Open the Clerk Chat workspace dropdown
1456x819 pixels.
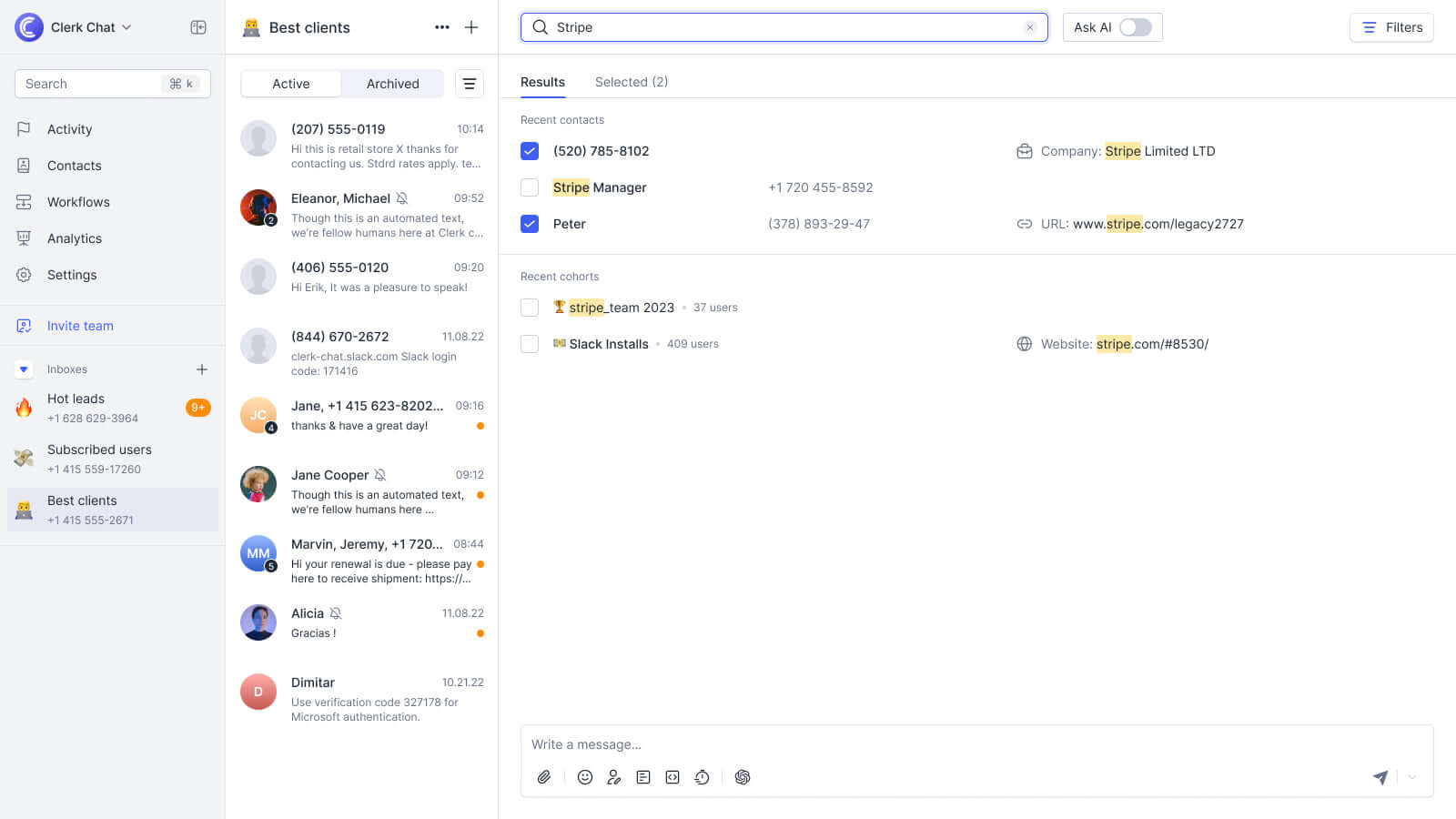click(x=91, y=27)
